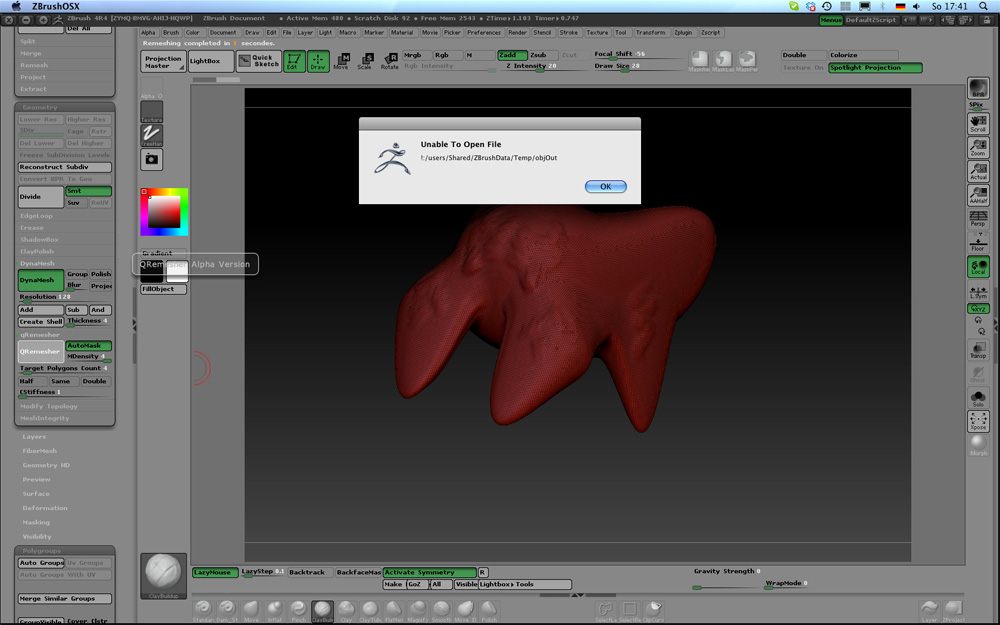Image resolution: width=1000 pixels, height=625 pixels.
Task: Click the Divide button
Action: tap(41, 197)
